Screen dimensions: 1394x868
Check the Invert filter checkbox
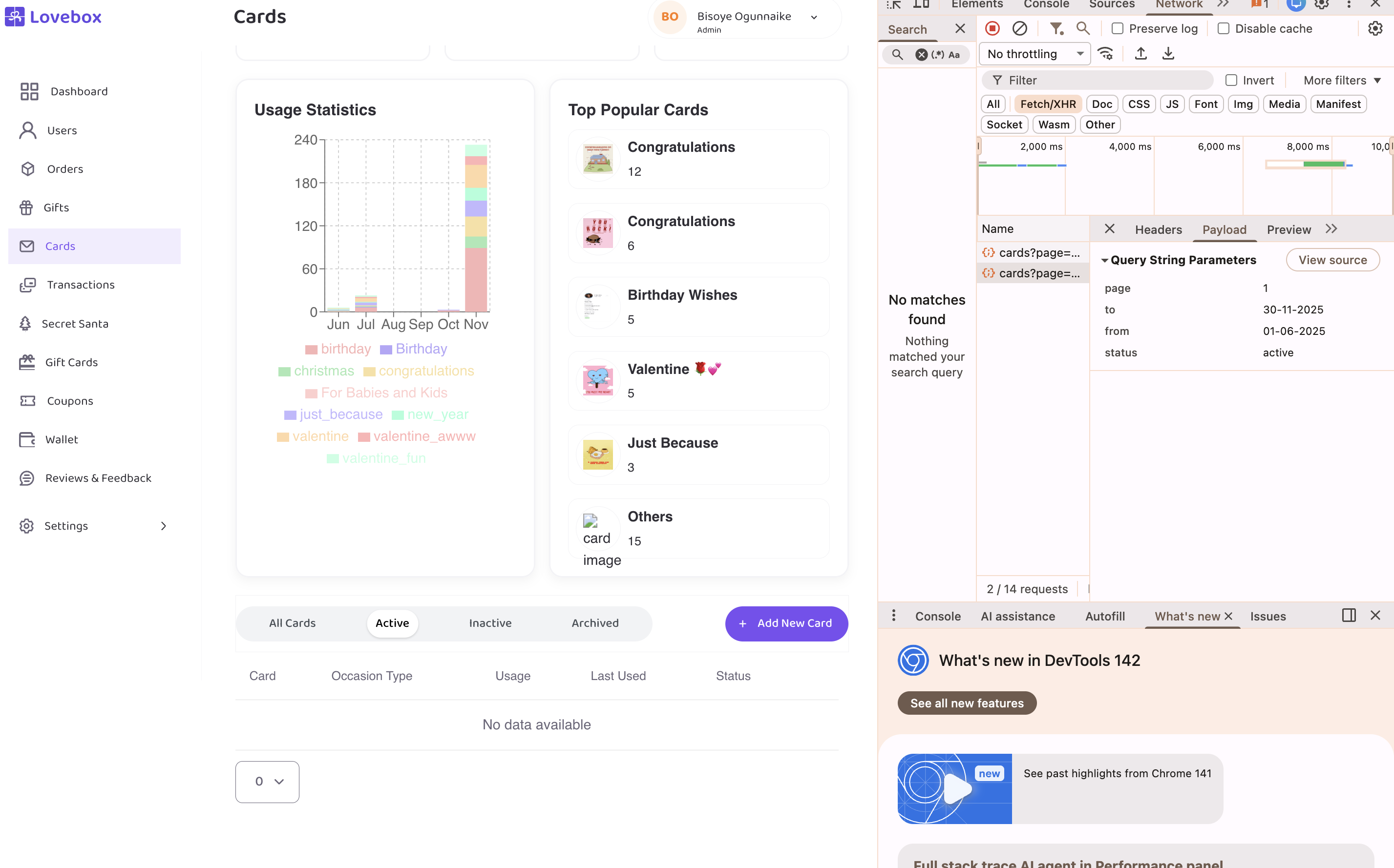pyautogui.click(x=1231, y=81)
